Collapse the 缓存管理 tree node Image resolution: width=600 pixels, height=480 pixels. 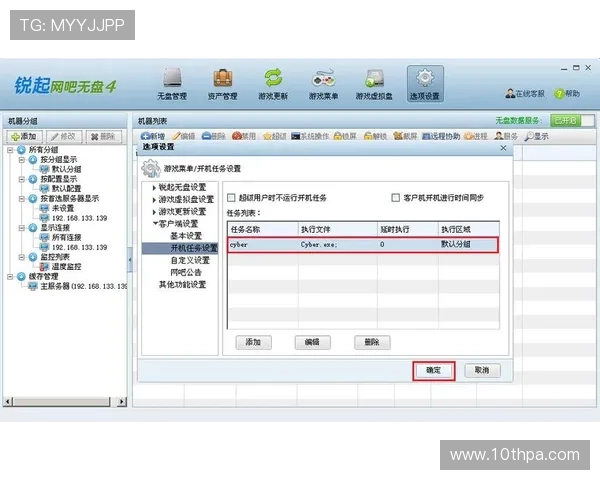10,276
